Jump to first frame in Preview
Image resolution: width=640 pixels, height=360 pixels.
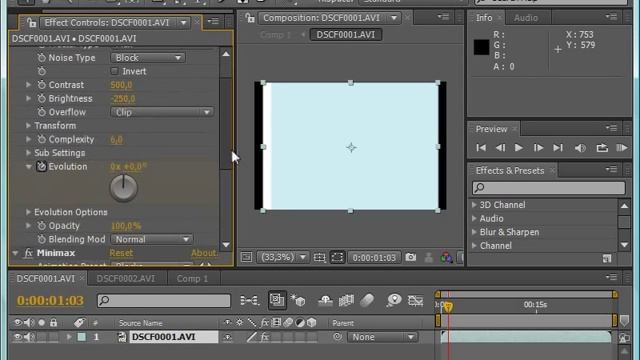(481, 148)
